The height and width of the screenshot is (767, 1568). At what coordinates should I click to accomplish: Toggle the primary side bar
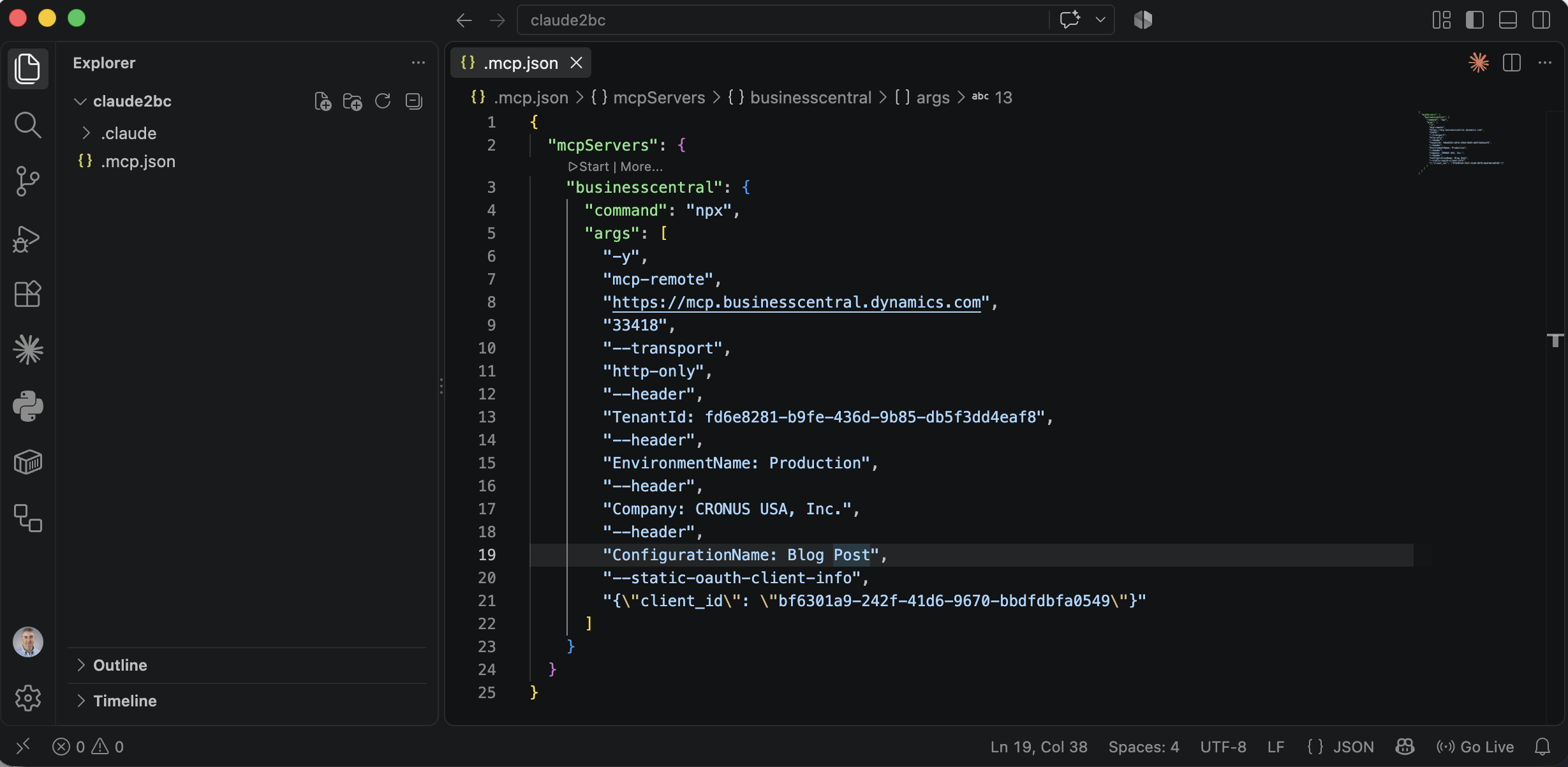(x=1474, y=20)
